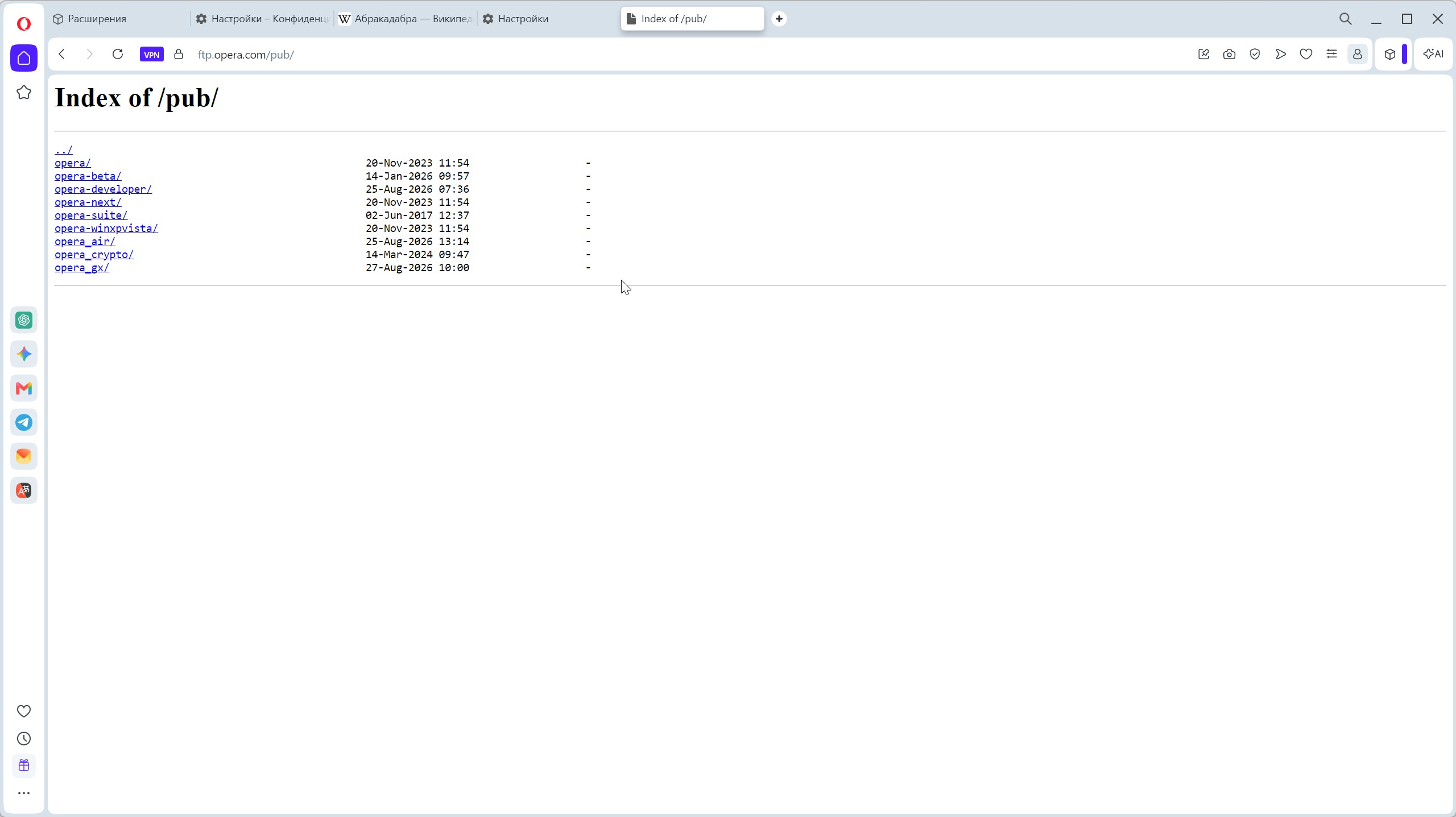Toggle the VPN badge
The width and height of the screenshot is (1456, 817).
152,55
